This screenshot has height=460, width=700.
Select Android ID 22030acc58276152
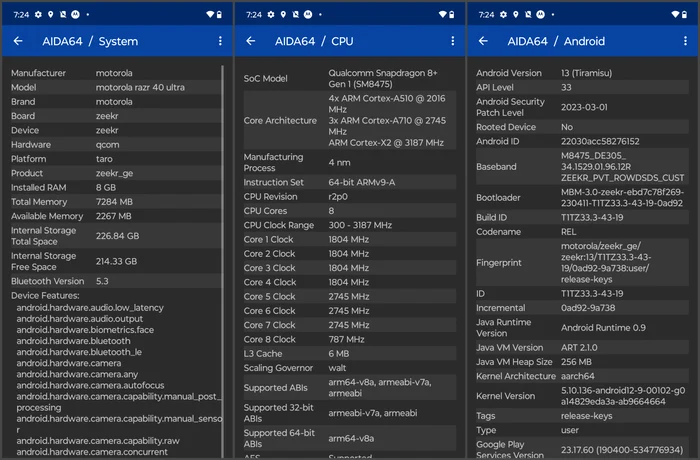600,141
